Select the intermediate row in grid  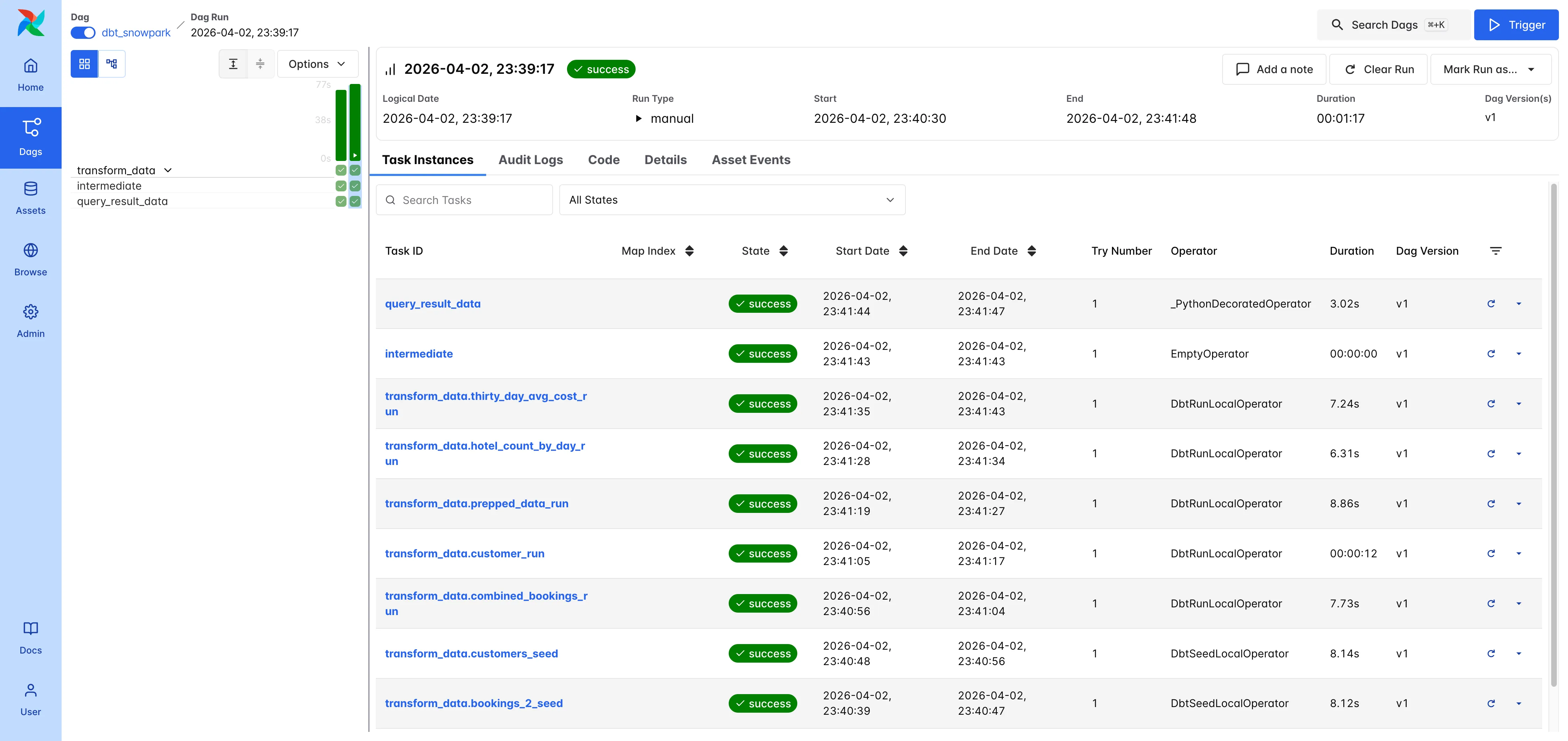coord(109,185)
